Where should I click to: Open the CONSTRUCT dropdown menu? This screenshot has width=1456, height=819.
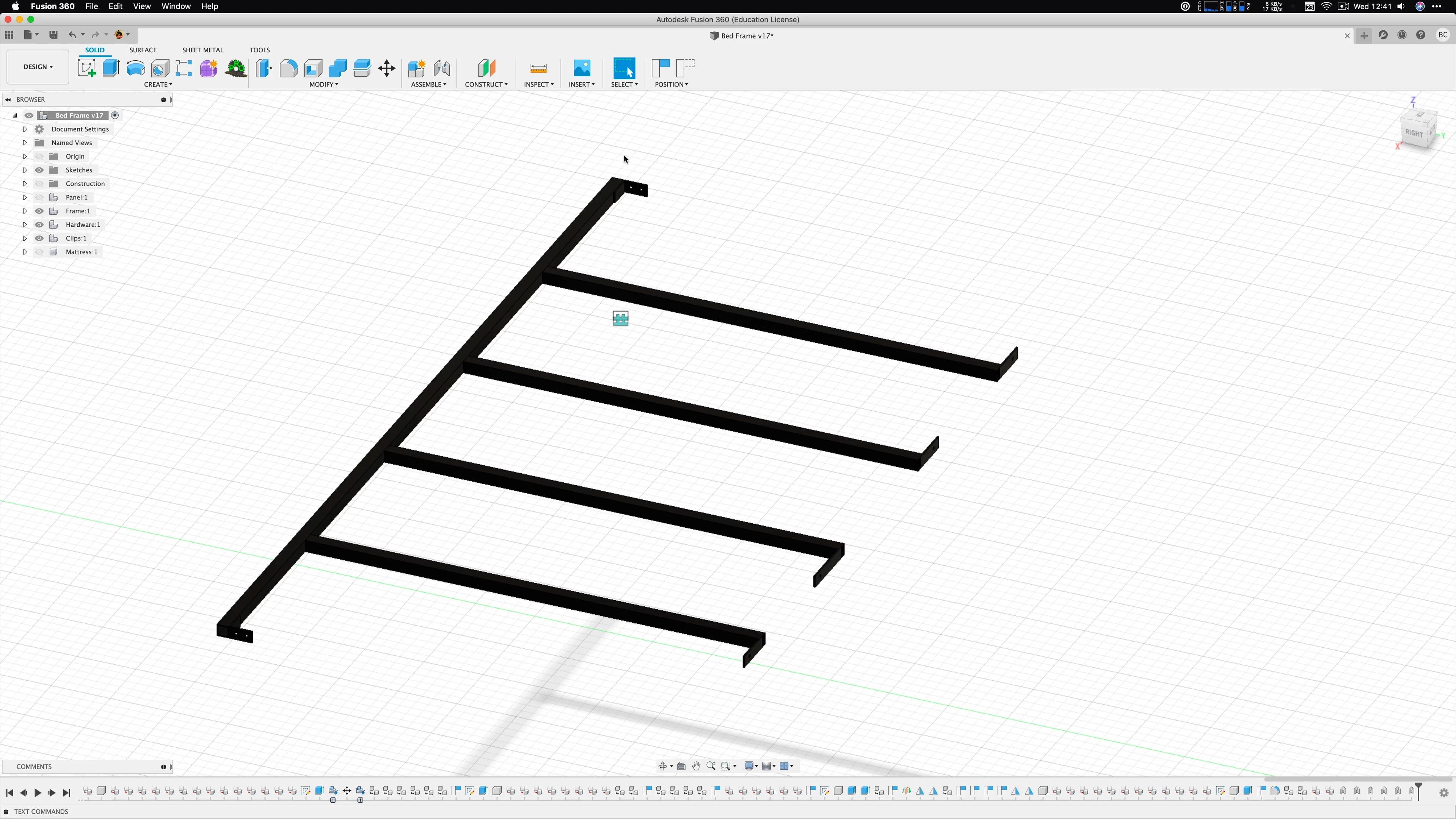click(x=485, y=84)
